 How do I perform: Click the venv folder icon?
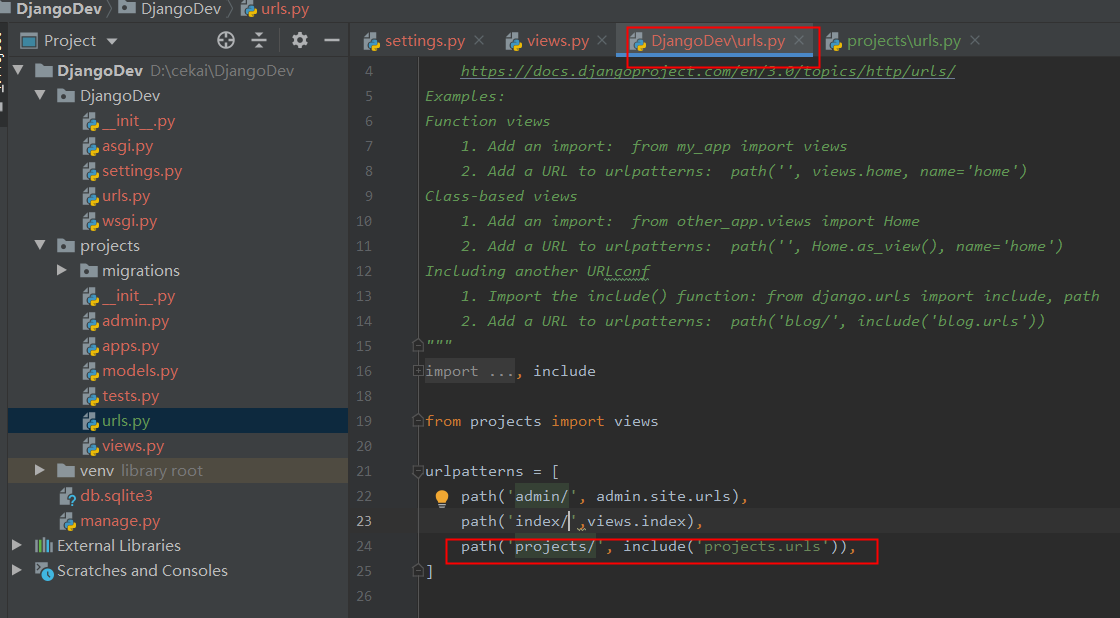66,470
